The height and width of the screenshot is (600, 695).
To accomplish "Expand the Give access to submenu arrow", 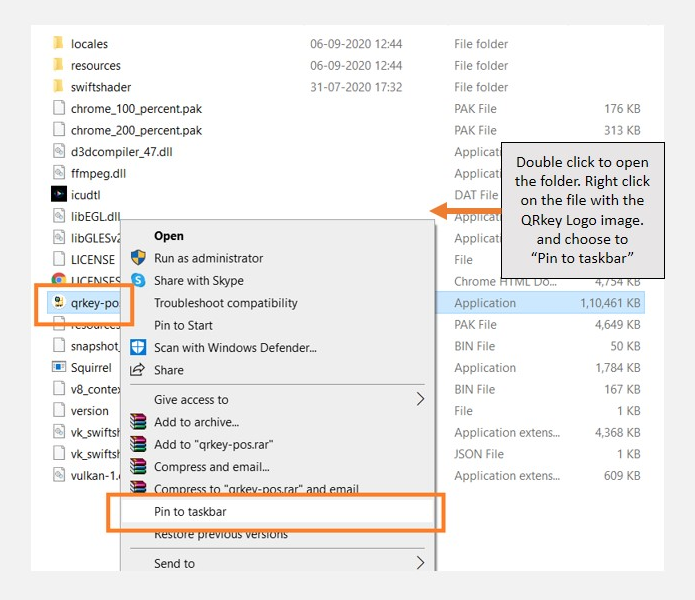I will click(420, 400).
